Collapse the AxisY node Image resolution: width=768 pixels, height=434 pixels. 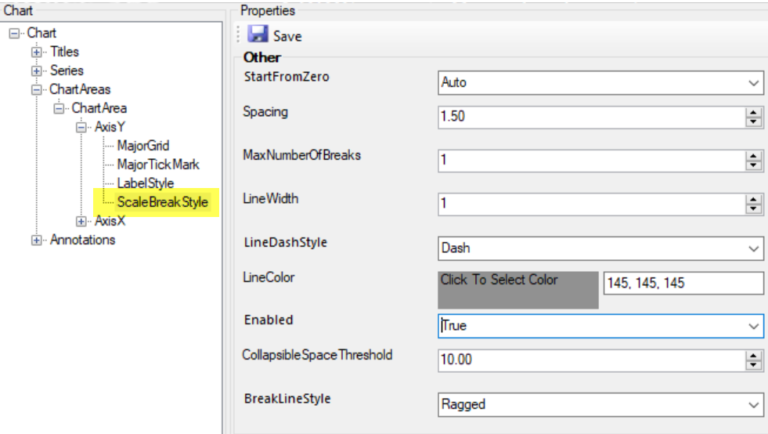click(81, 127)
